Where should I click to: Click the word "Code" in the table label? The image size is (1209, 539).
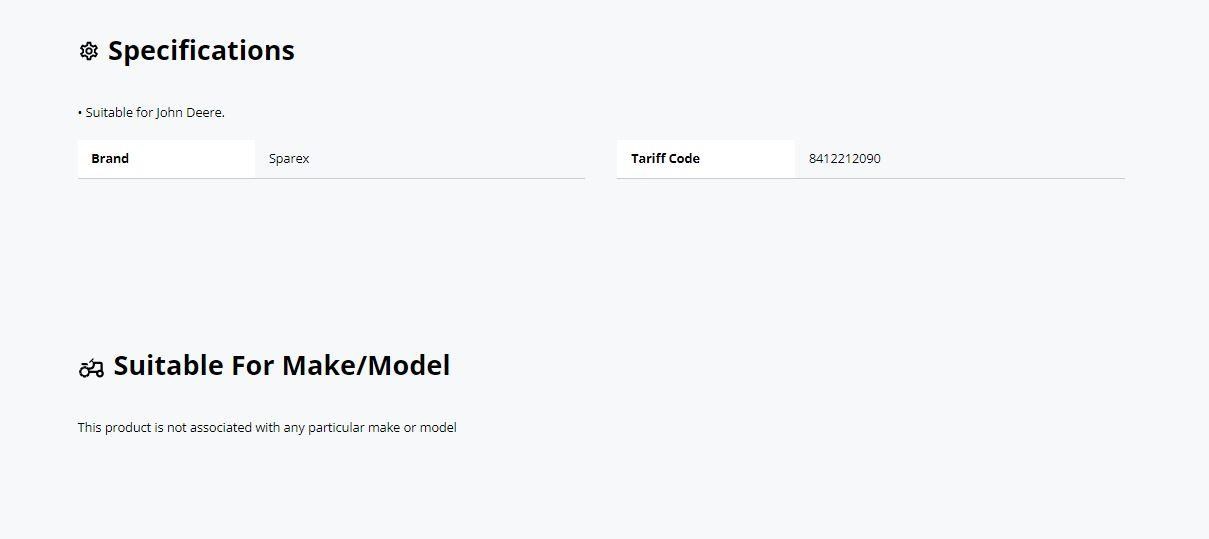(685, 158)
